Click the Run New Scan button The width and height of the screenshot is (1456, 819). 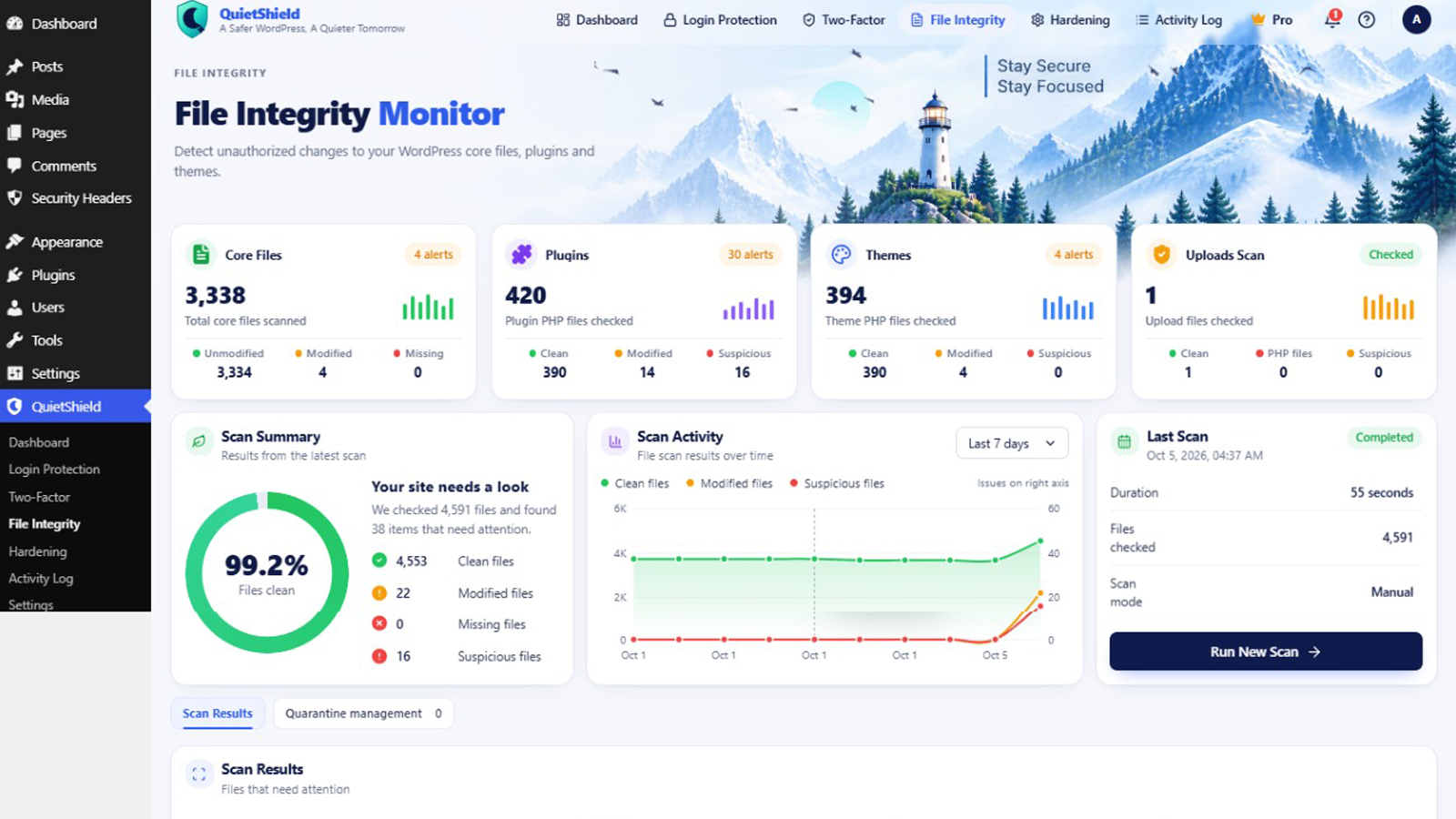(x=1266, y=652)
